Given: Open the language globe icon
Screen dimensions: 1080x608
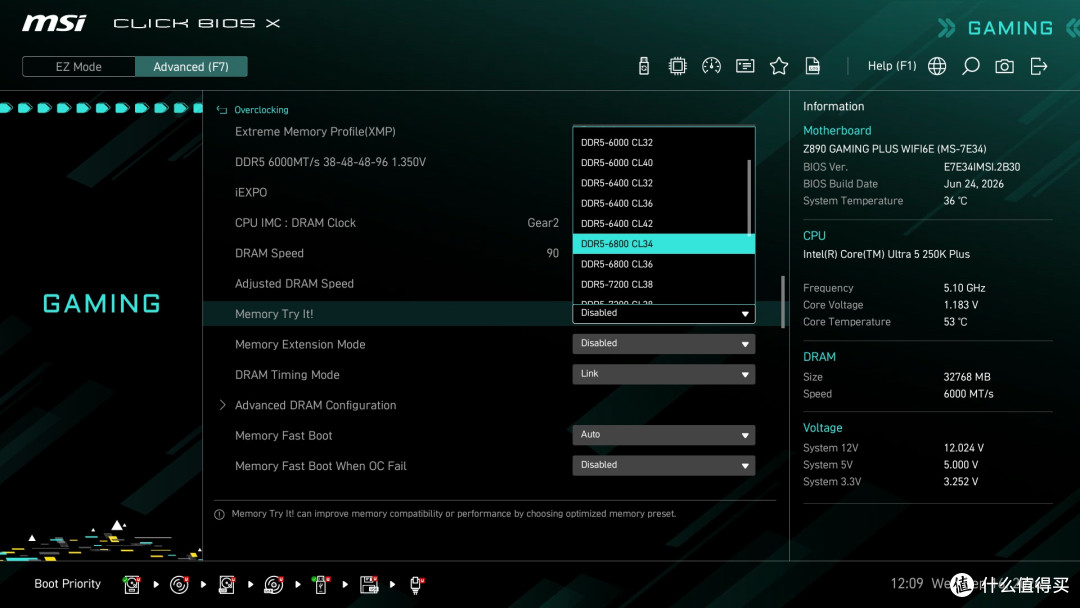Looking at the screenshot, I should click(937, 66).
